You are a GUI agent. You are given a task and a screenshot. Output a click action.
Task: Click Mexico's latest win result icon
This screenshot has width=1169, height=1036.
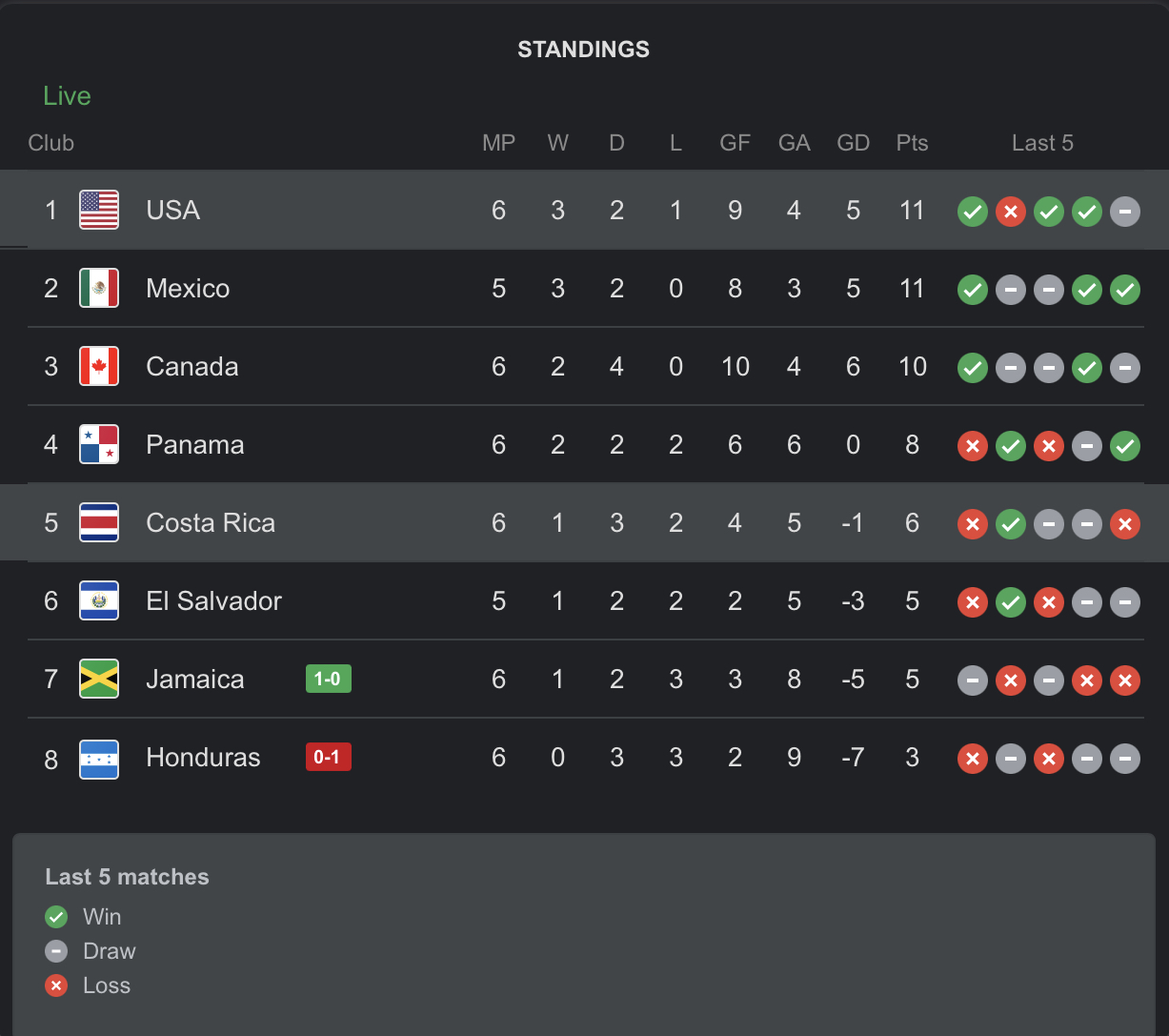tap(1125, 289)
